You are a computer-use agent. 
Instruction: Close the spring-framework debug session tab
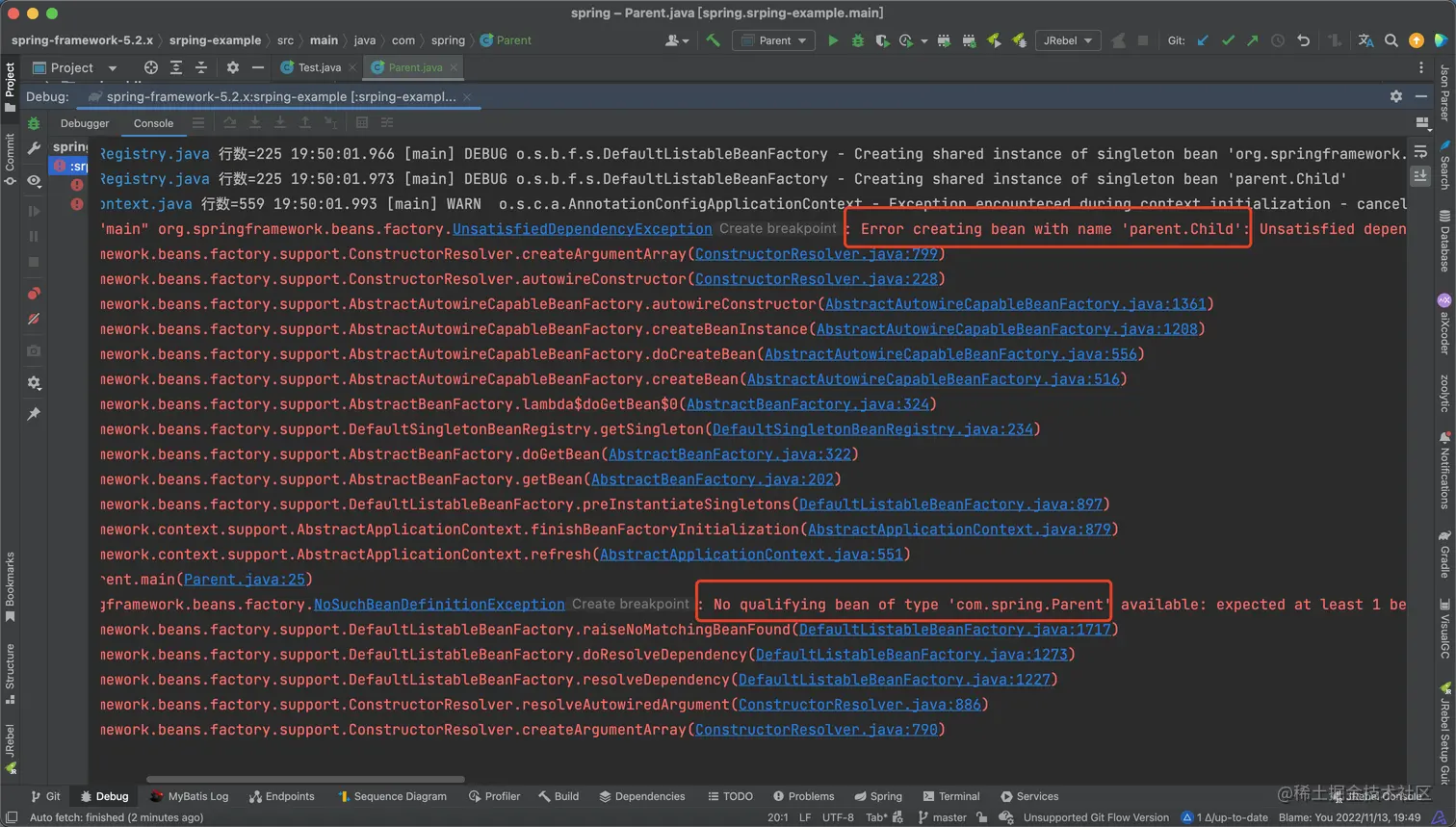467,97
